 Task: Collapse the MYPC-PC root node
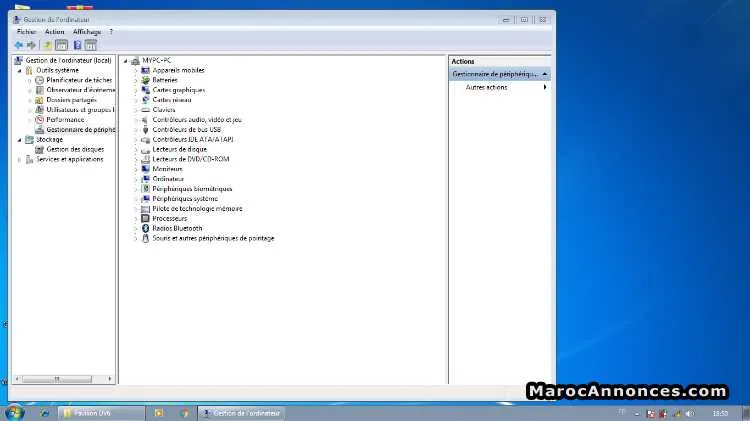click(x=126, y=61)
